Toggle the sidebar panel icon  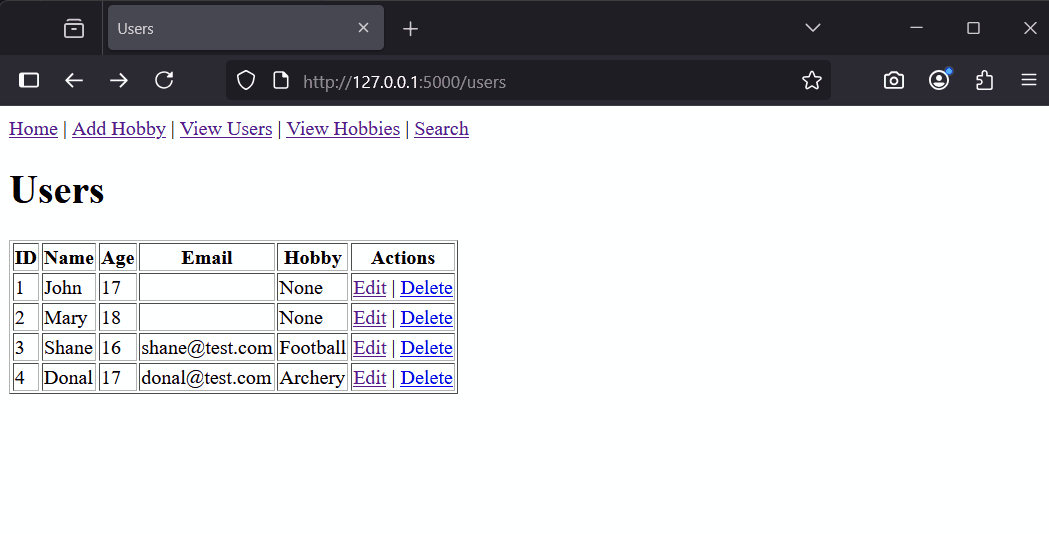coord(29,81)
